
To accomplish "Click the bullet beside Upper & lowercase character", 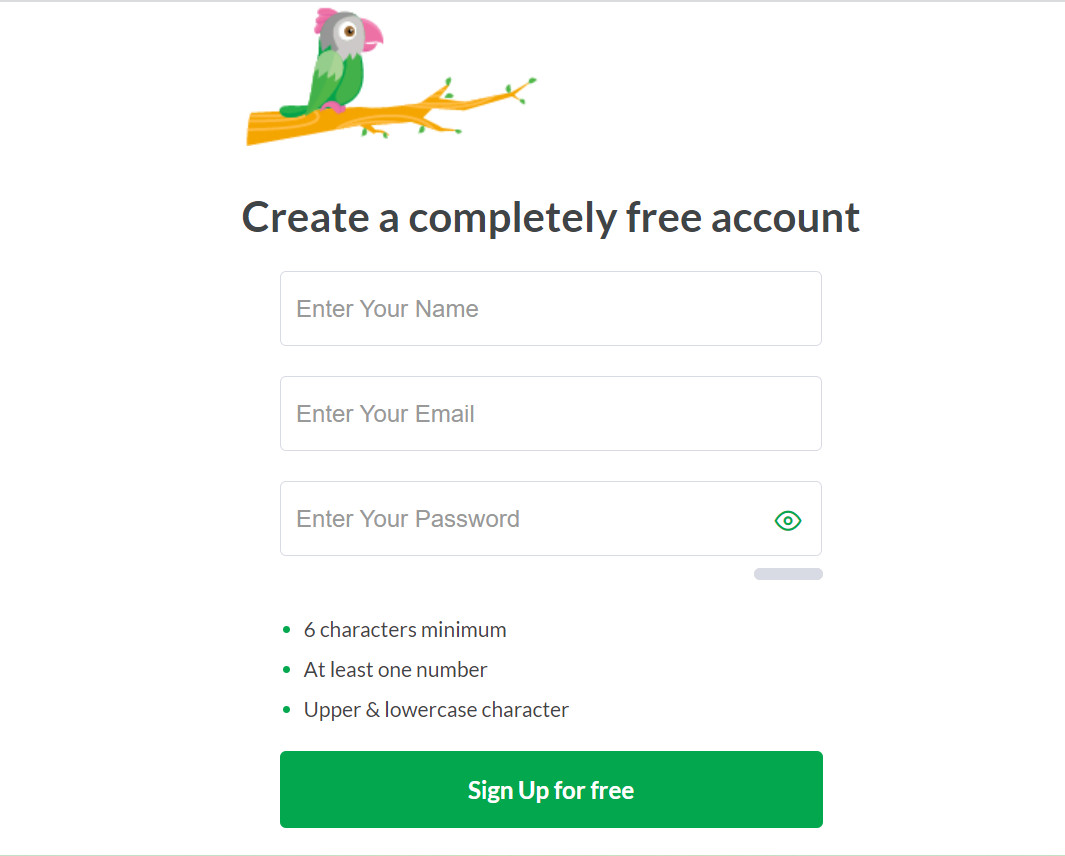I will [x=287, y=710].
